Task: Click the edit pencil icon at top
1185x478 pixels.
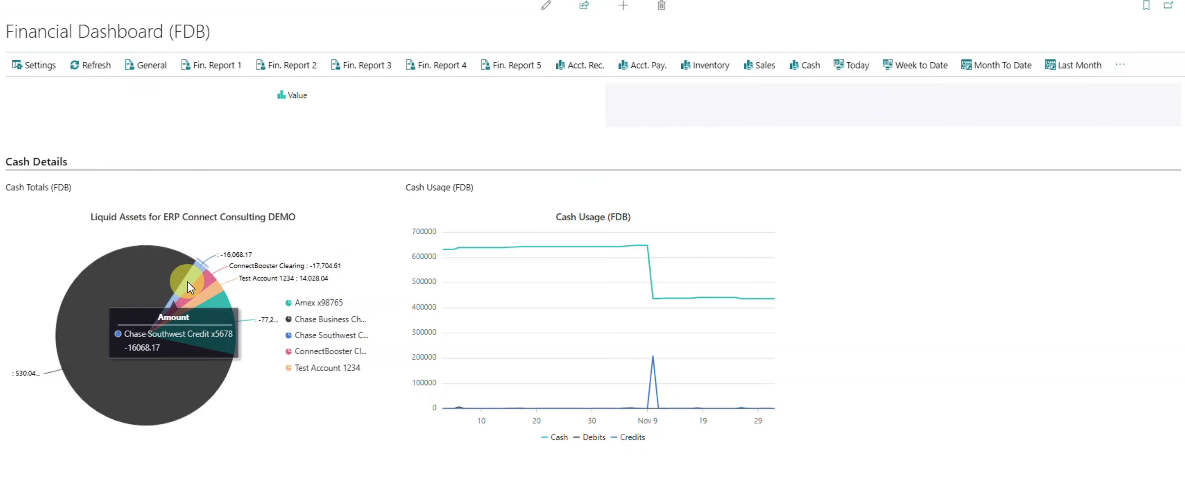Action: 546,5
